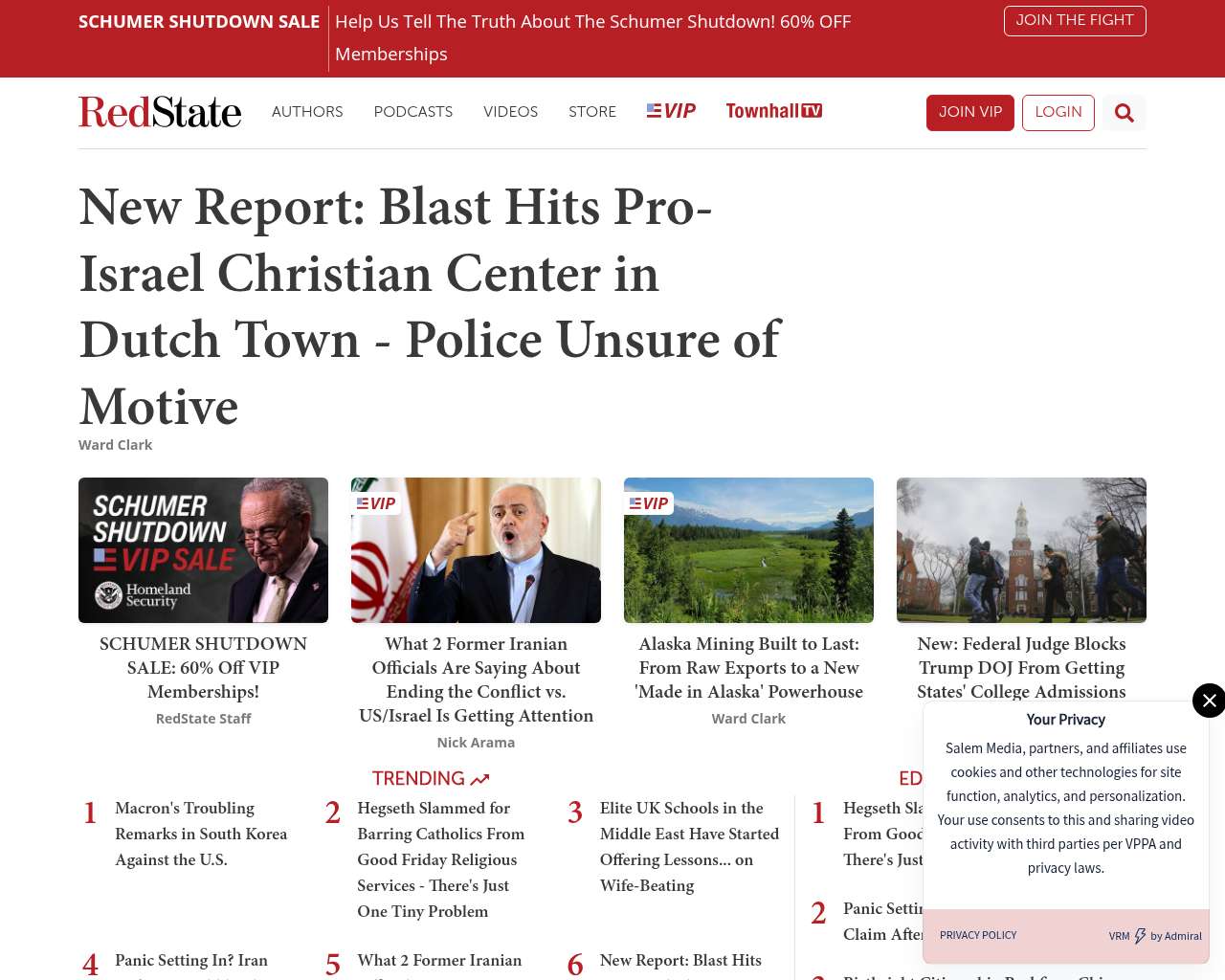Open the Schumer Shutdown VIP Sale thumbnail
The height and width of the screenshot is (980, 1225).
pyautogui.click(x=203, y=550)
